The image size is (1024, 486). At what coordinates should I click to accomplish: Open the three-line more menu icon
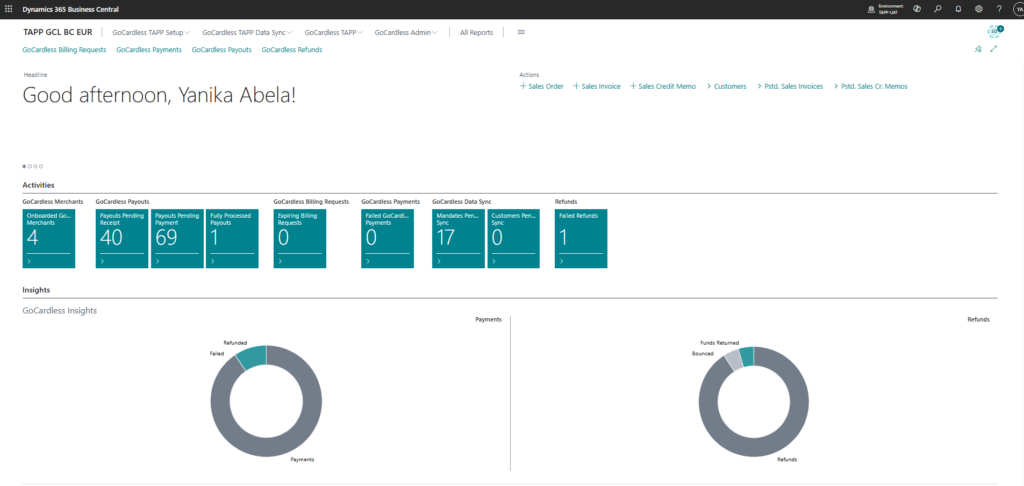coord(521,32)
